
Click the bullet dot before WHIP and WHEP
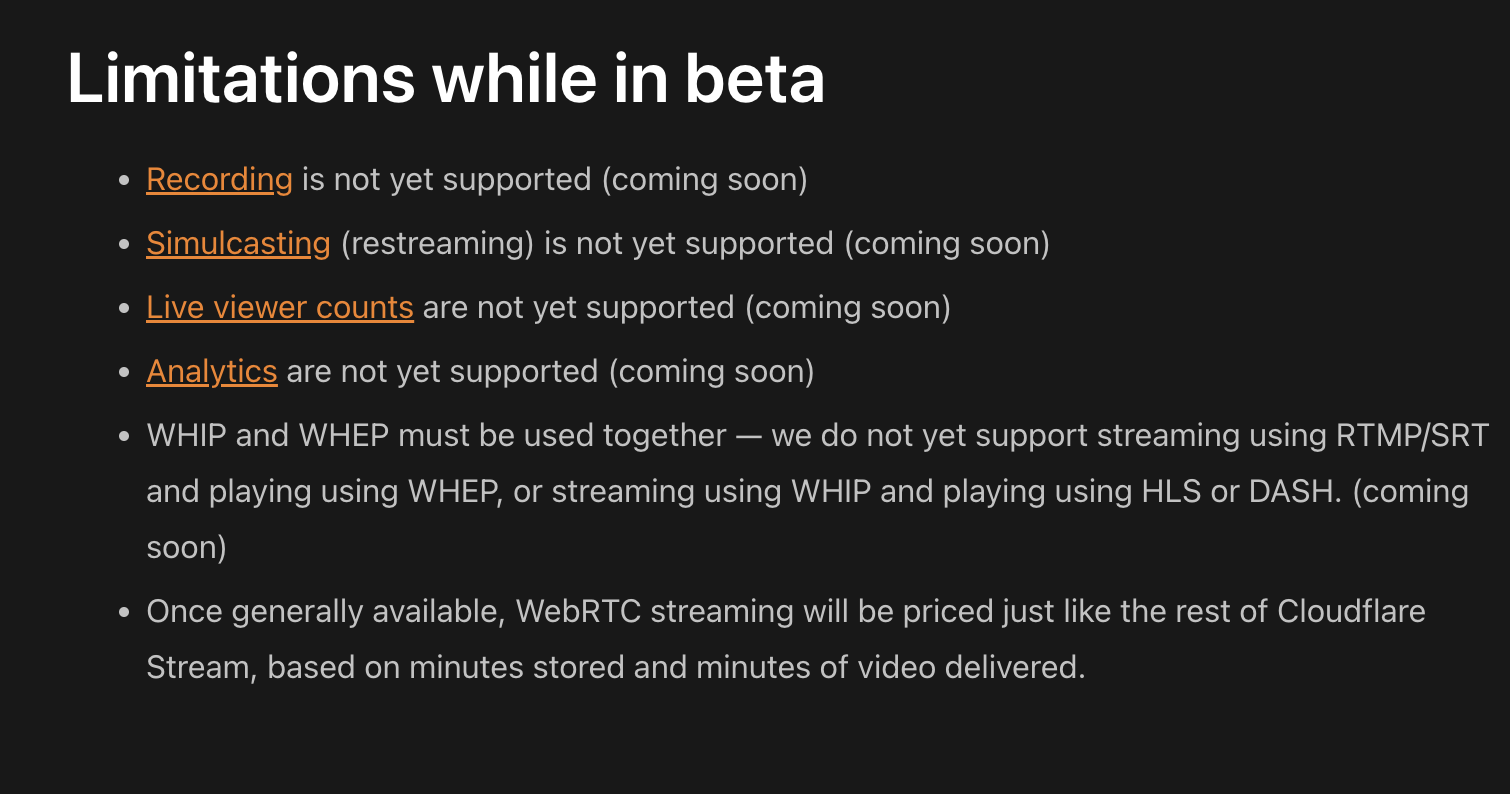click(x=124, y=437)
